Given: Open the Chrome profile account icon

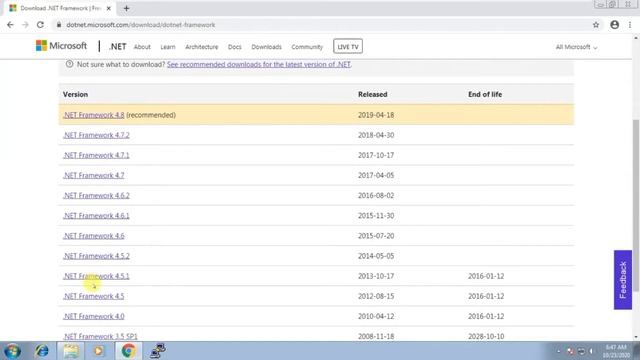Looking at the screenshot, I should (614, 25).
